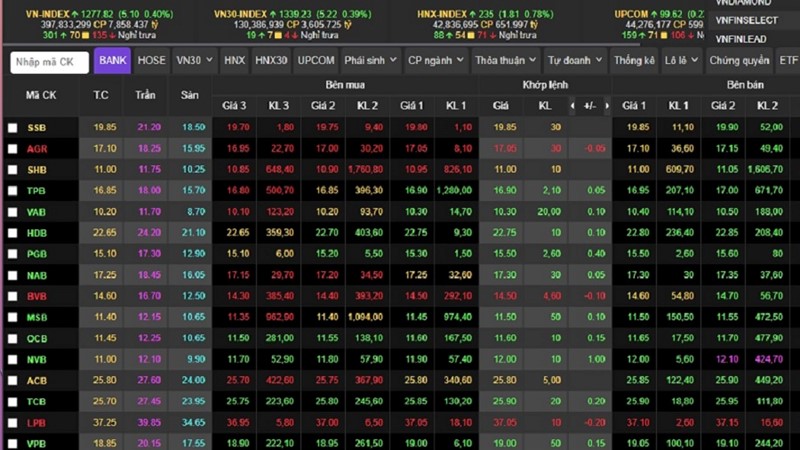Switch to the HOSE tab
This screenshot has height=450, width=800.
(x=152, y=60)
